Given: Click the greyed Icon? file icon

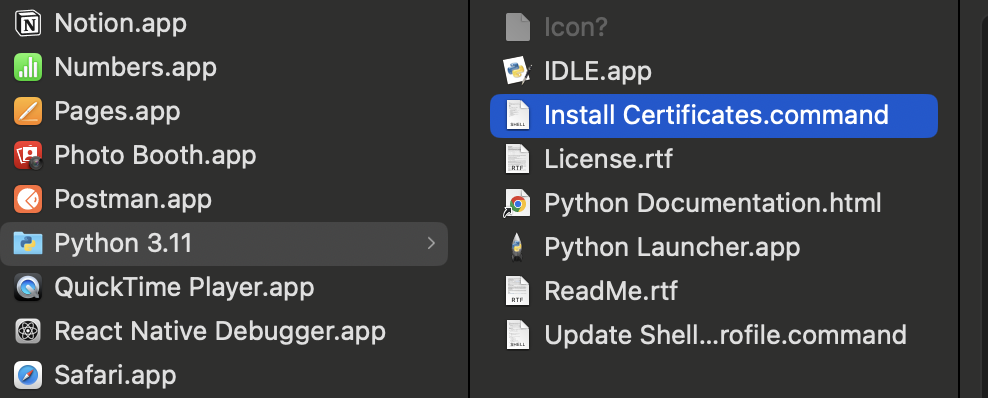Looking at the screenshot, I should coord(517,27).
